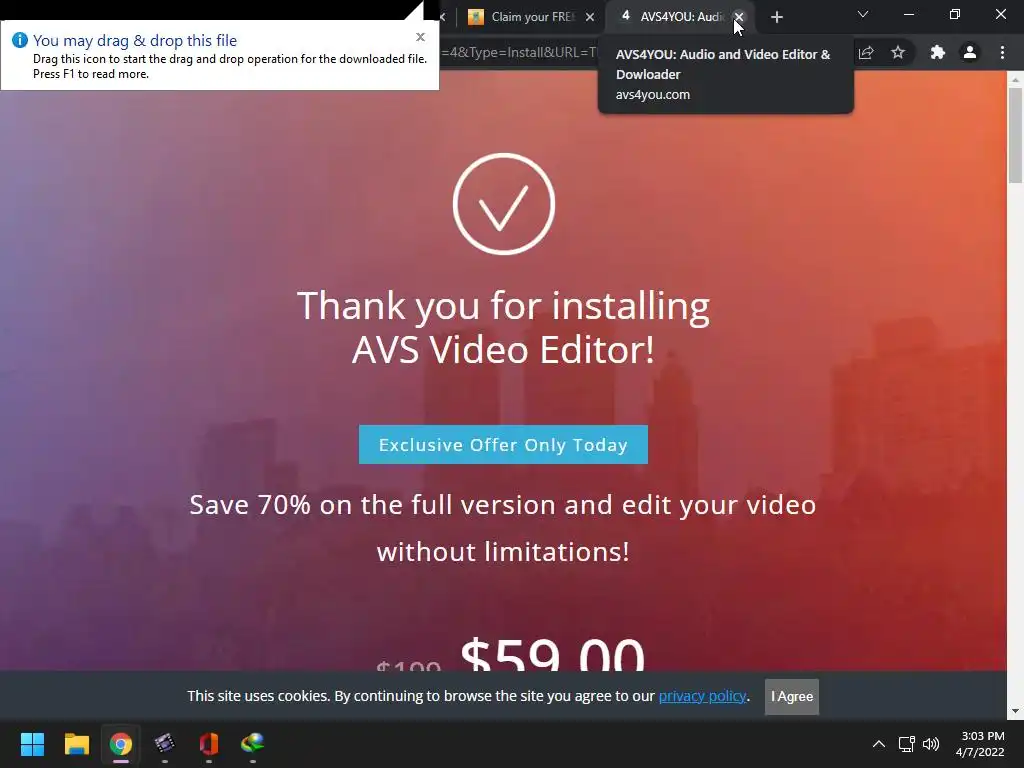
Task: Click the $59.00 price text
Action: (552, 653)
